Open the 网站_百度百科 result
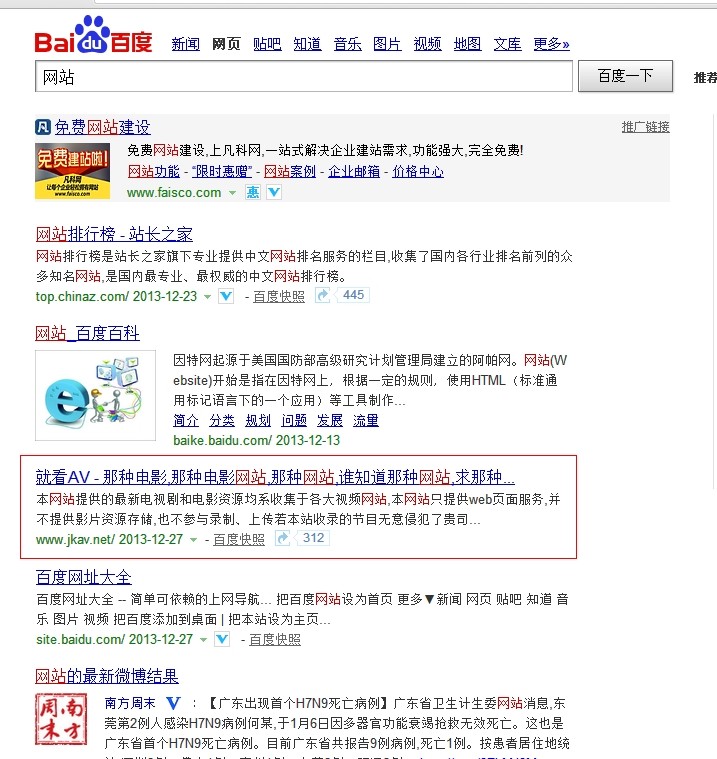717x759 pixels. click(88, 333)
